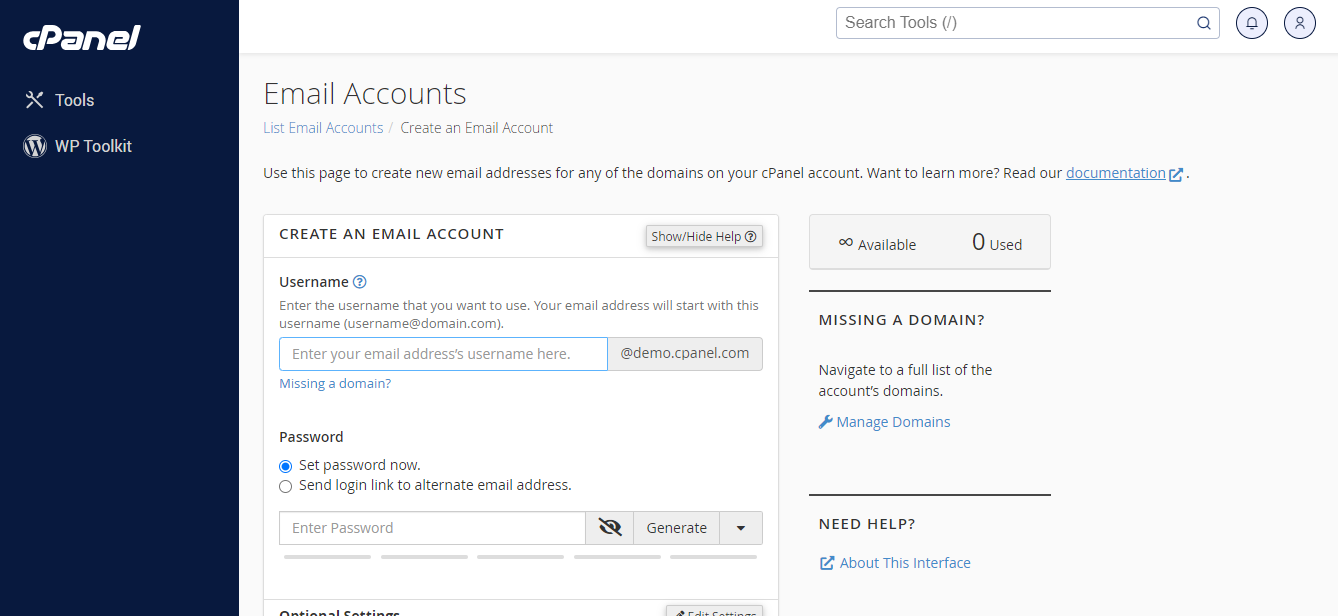The image size is (1338, 616).
Task: Click the email username input field
Action: click(443, 353)
